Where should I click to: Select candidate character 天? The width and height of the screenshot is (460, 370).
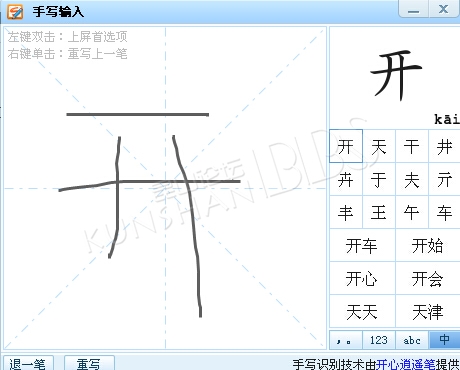(x=379, y=146)
